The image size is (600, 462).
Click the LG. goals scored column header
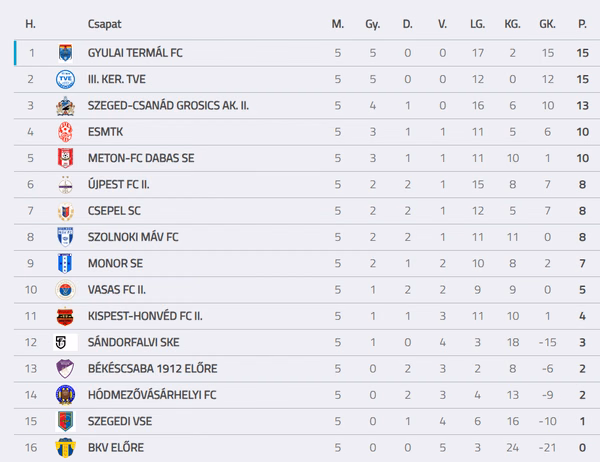478,24
